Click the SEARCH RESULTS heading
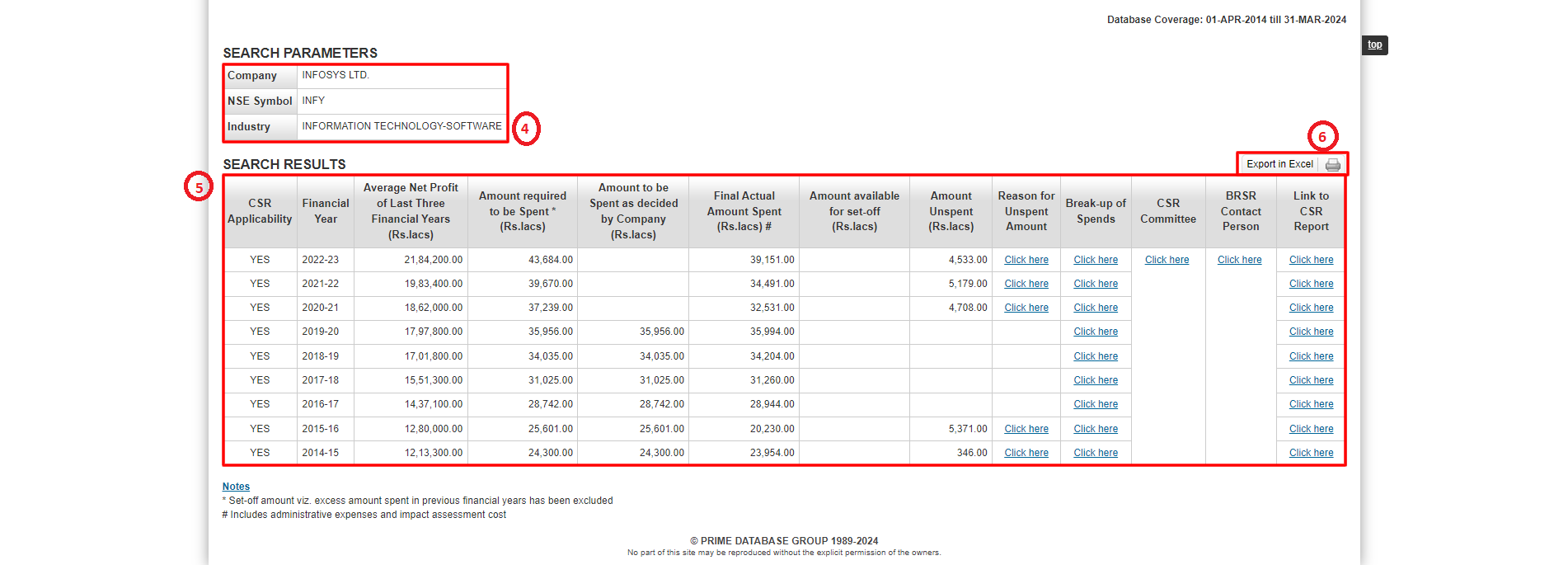The width and height of the screenshot is (1568, 565). 284,164
